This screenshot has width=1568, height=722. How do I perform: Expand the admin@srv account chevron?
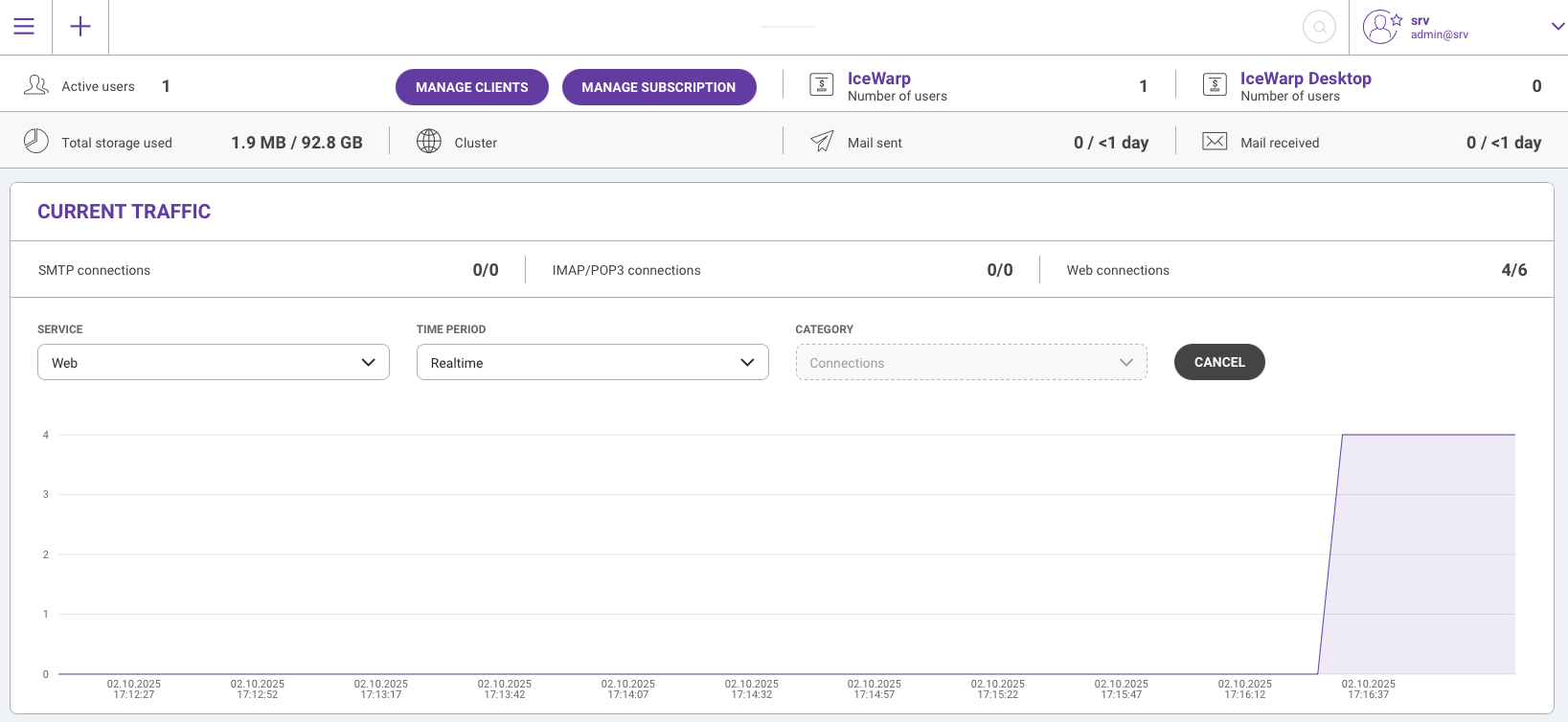click(x=1557, y=27)
